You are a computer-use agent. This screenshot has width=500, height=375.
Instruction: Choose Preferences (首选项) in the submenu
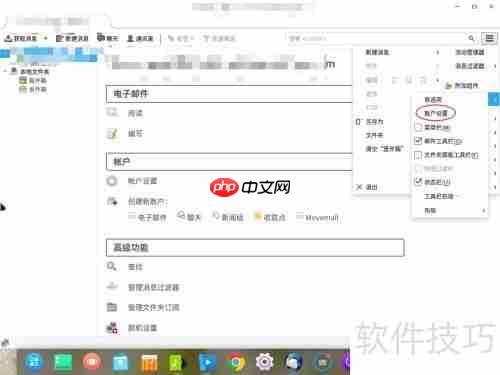pos(433,99)
